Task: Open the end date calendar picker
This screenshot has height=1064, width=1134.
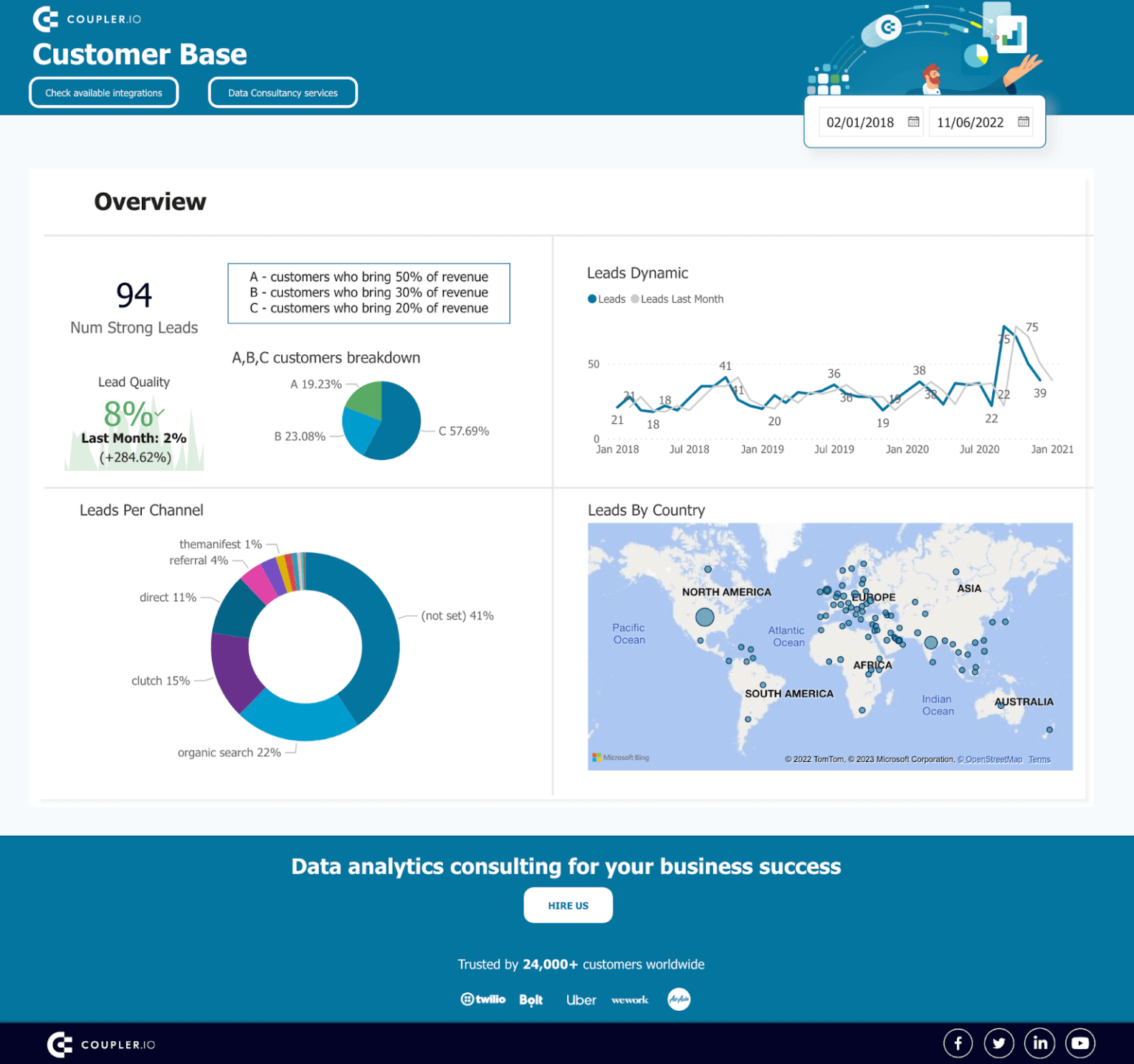Action: pos(1023,121)
